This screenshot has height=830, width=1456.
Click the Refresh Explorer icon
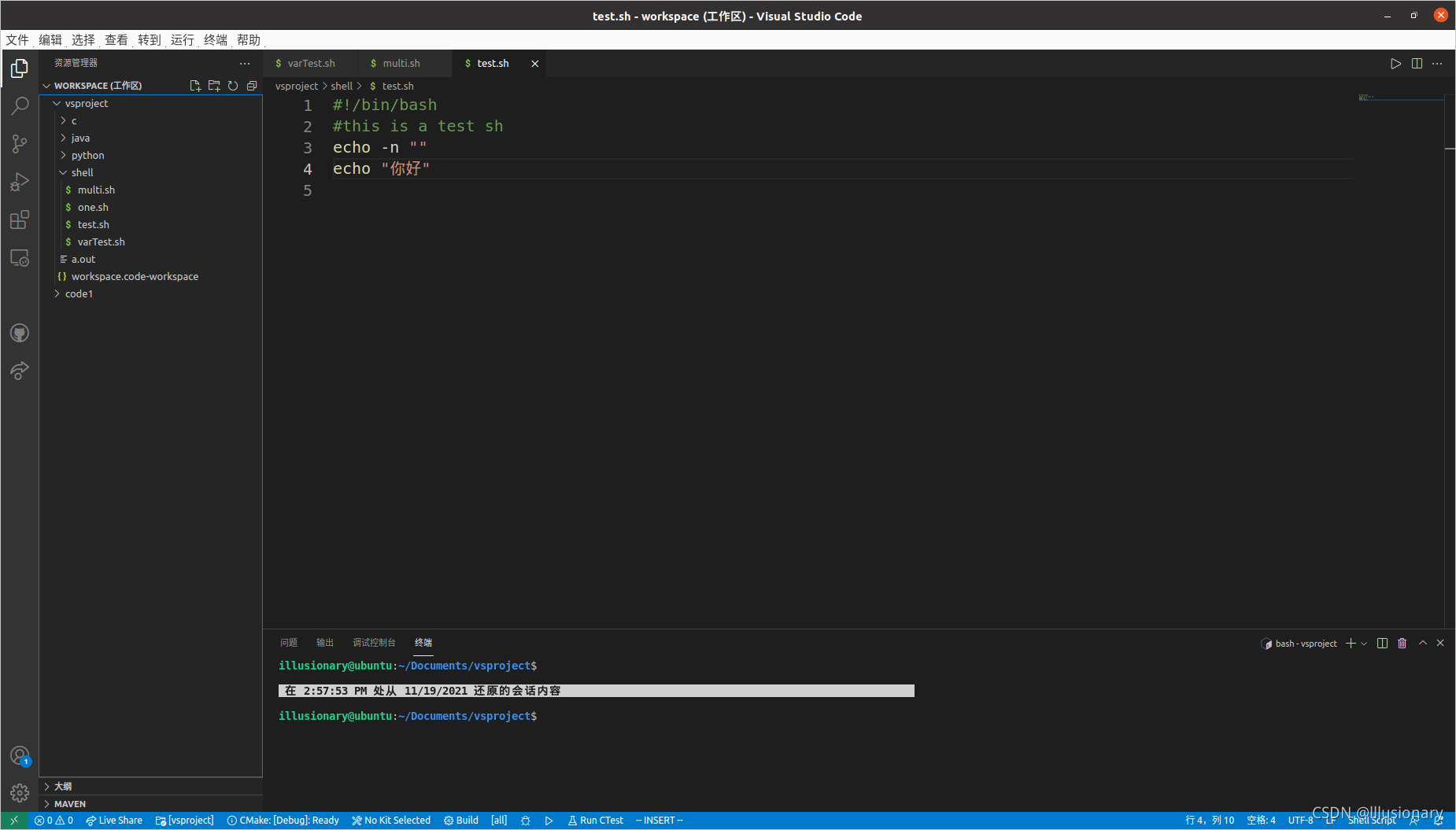233,86
